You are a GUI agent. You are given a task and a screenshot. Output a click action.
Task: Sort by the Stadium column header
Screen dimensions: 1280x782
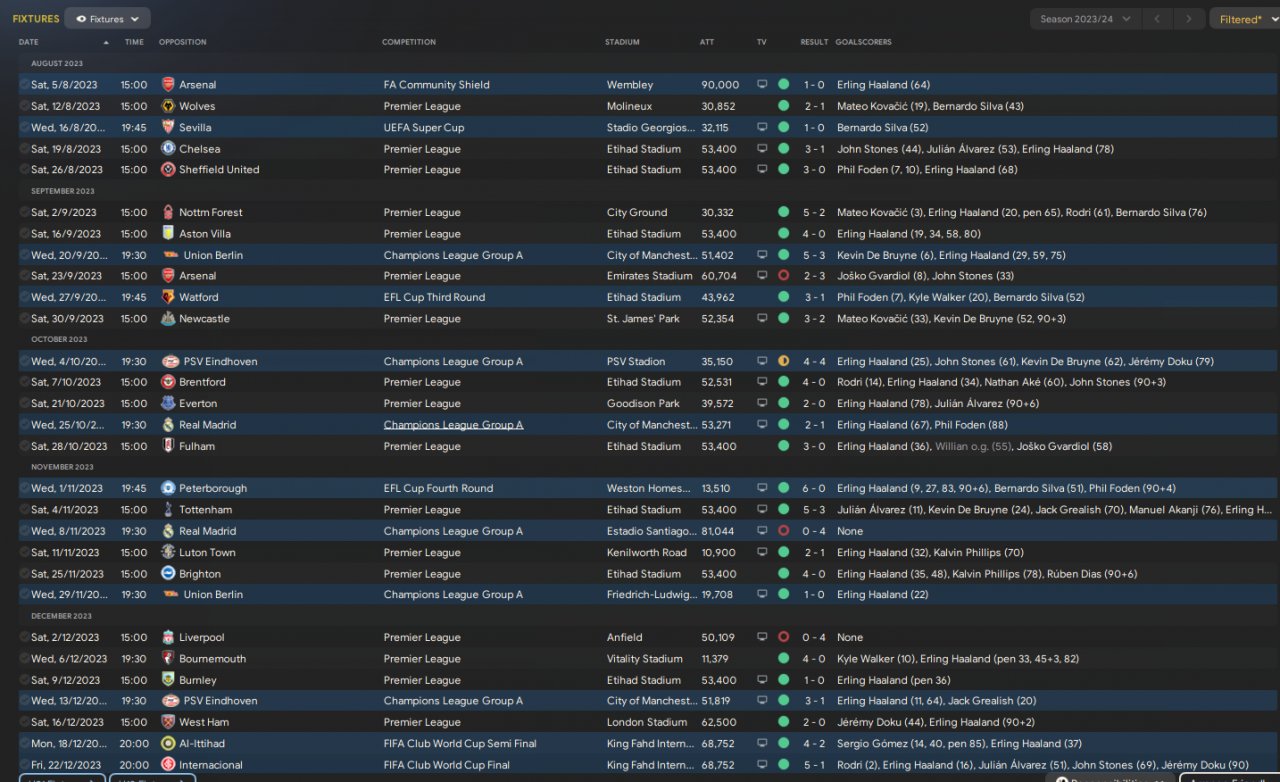click(622, 42)
